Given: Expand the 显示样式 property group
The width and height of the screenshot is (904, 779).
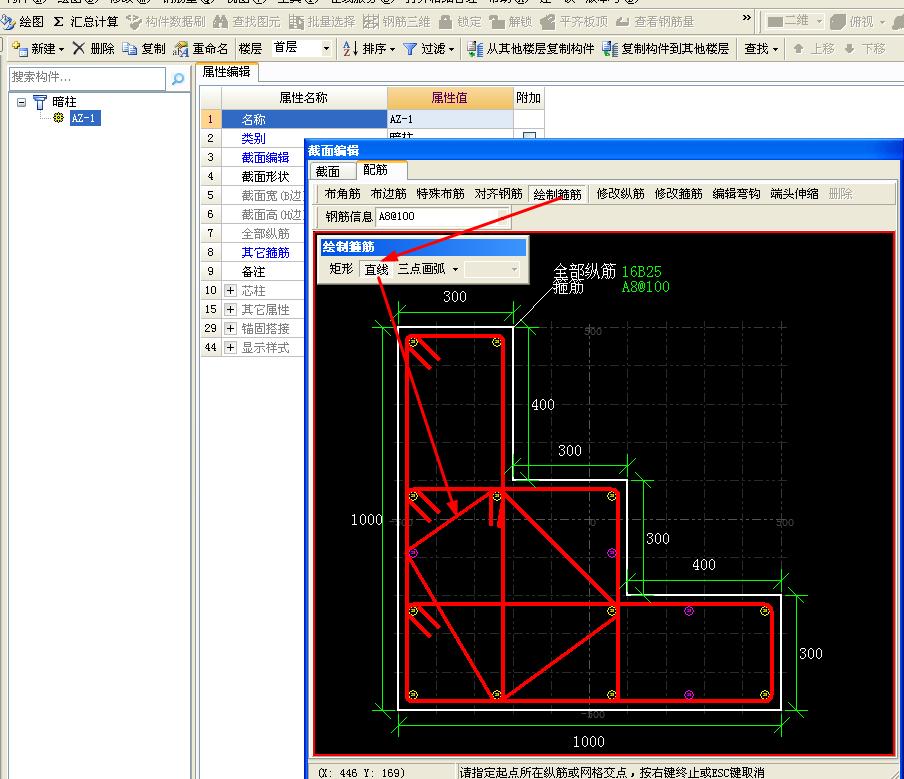Looking at the screenshot, I should 230,347.
